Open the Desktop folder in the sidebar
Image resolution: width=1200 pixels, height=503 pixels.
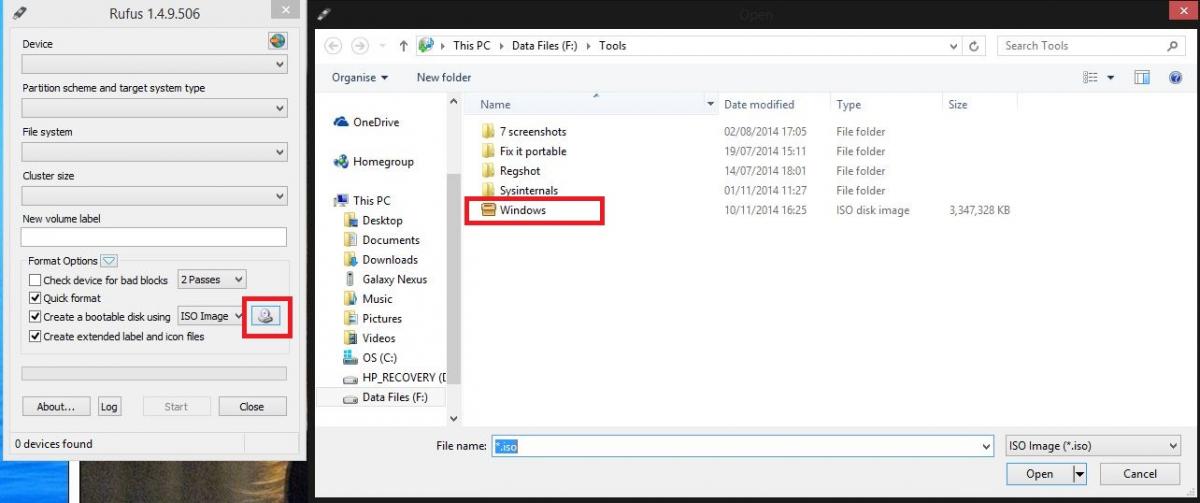coord(372,220)
